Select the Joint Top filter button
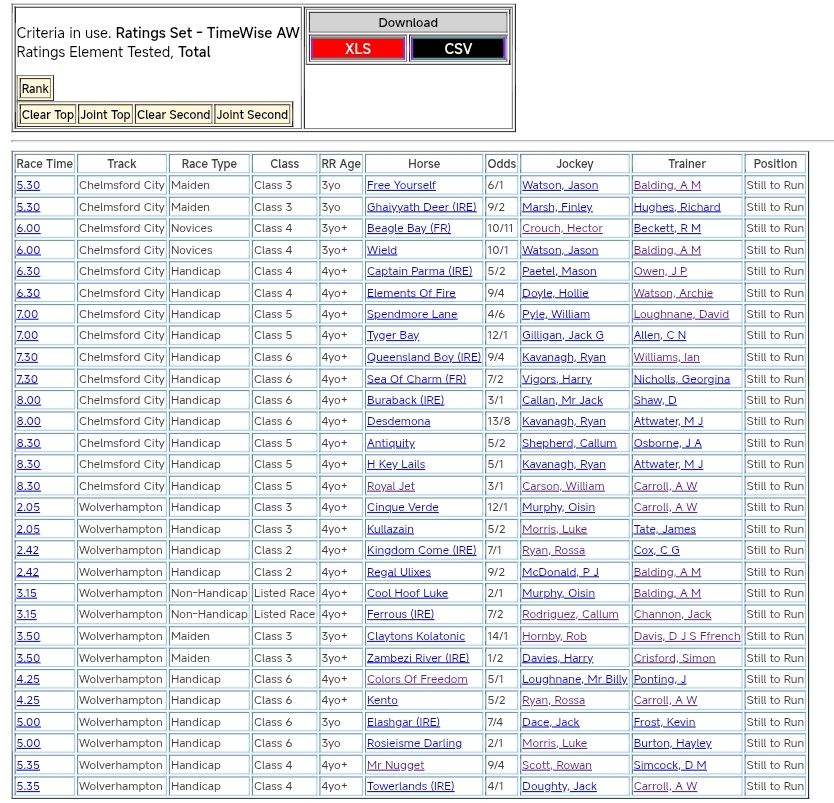Viewport: 834px width, 803px height. coord(105,115)
